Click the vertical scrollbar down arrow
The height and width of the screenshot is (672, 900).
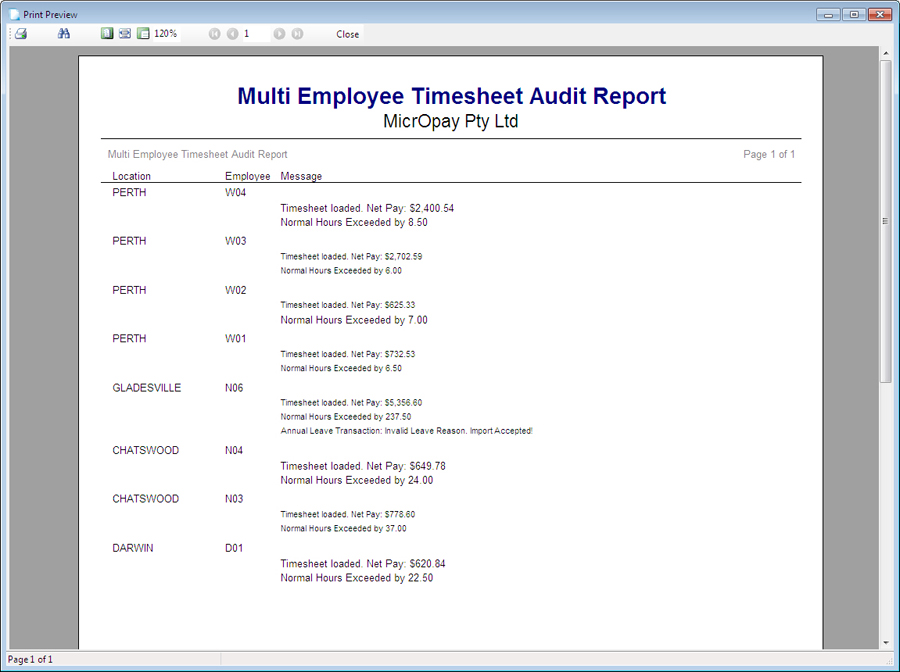(885, 642)
